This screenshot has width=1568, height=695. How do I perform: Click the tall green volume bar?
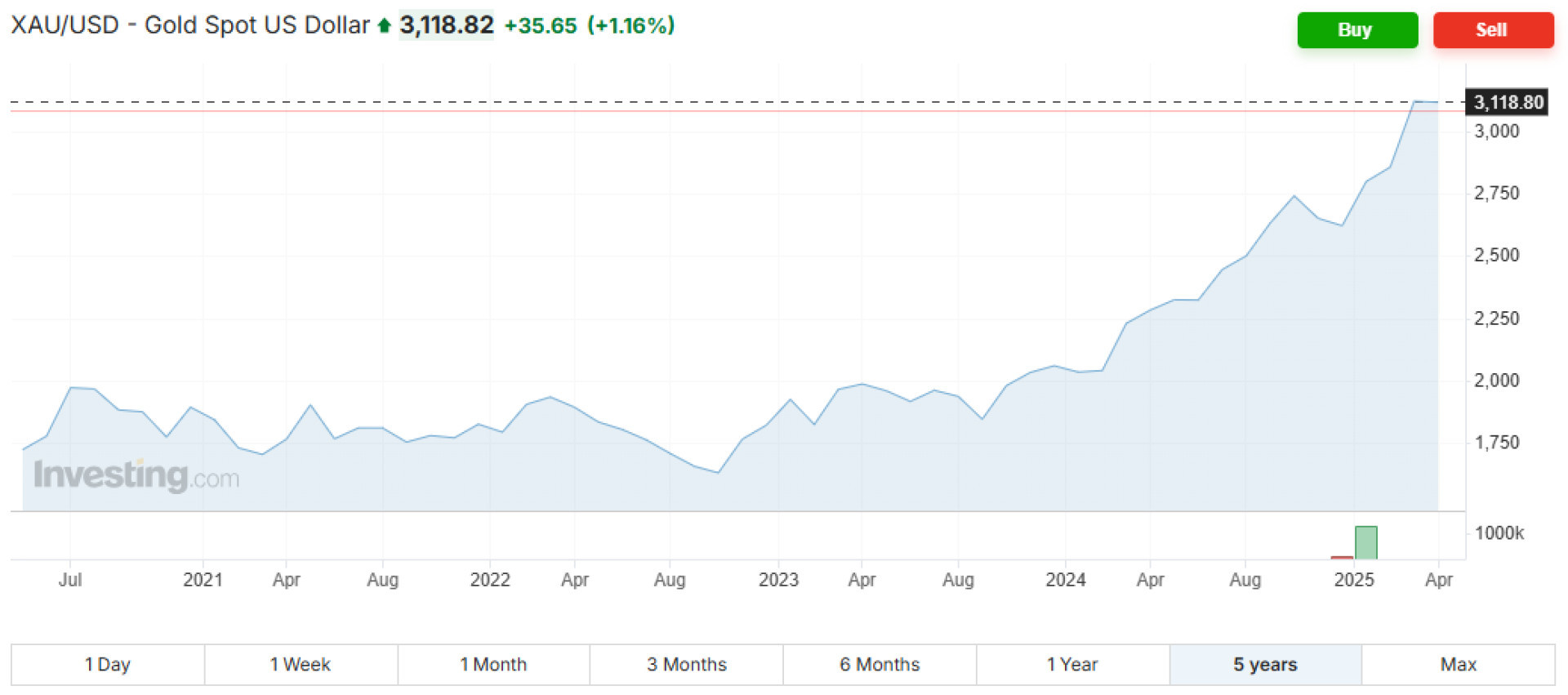(x=1365, y=542)
